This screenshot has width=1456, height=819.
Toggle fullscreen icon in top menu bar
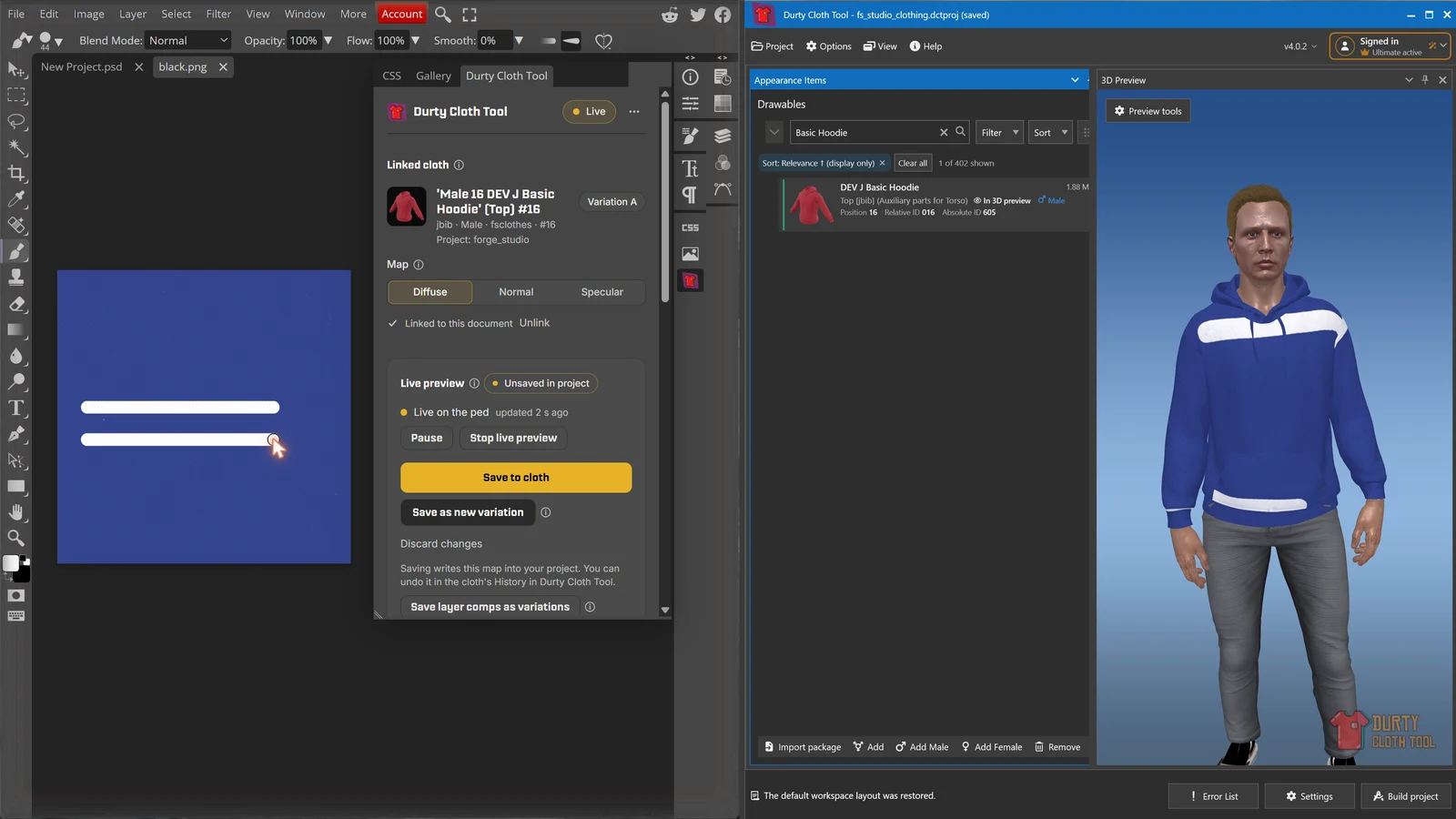coord(470,15)
